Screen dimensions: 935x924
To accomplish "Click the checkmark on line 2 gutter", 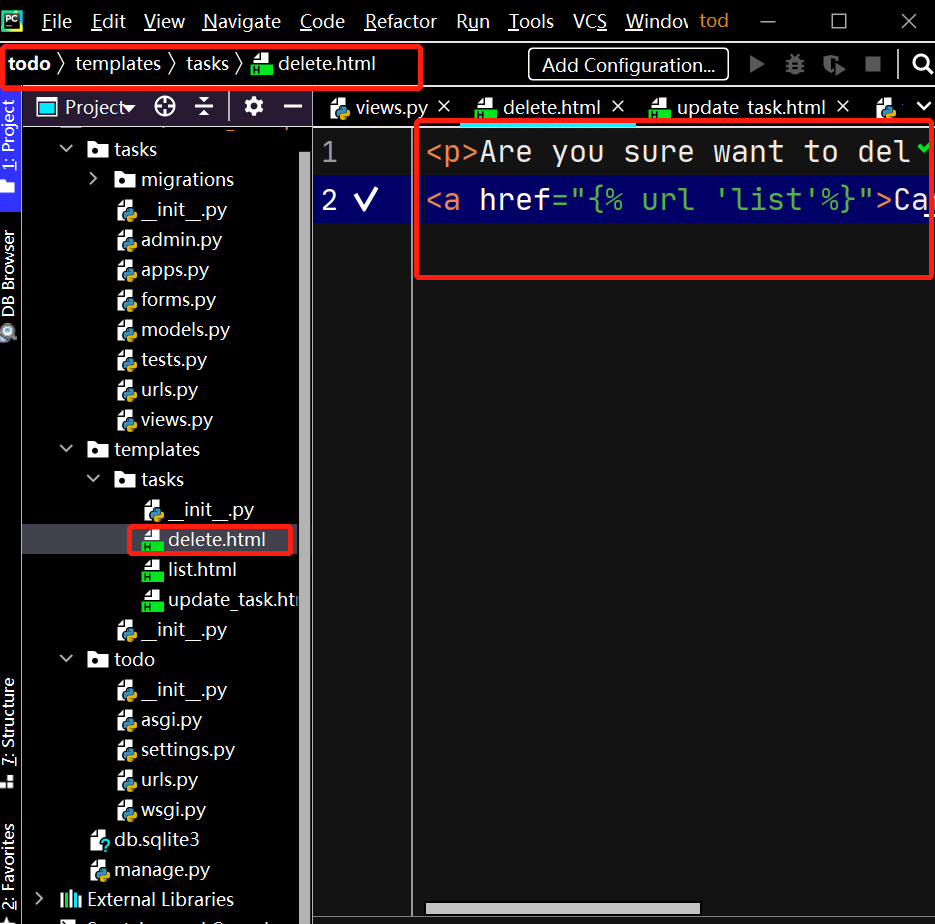I will click(366, 199).
